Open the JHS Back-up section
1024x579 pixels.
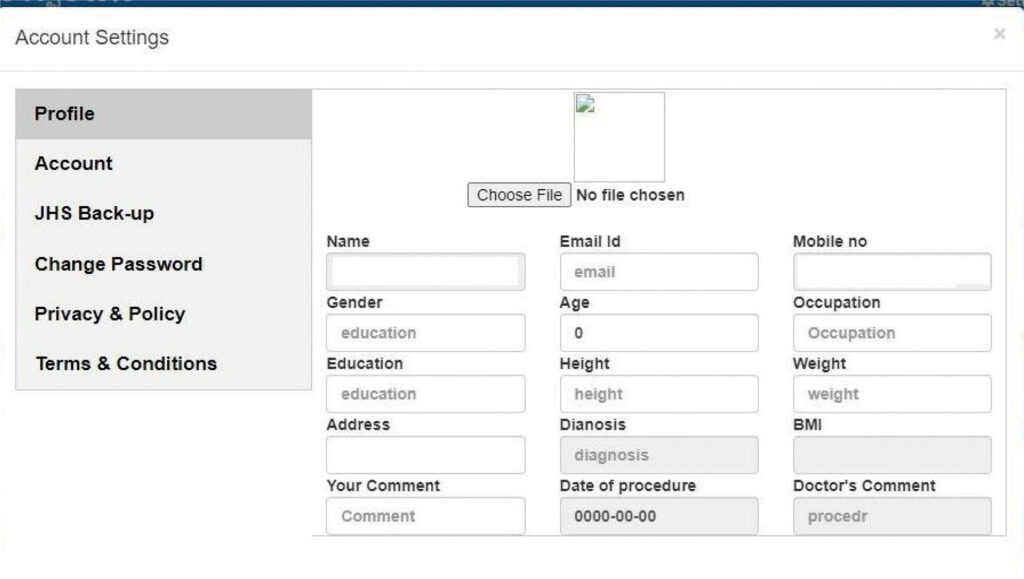[x=163, y=213]
